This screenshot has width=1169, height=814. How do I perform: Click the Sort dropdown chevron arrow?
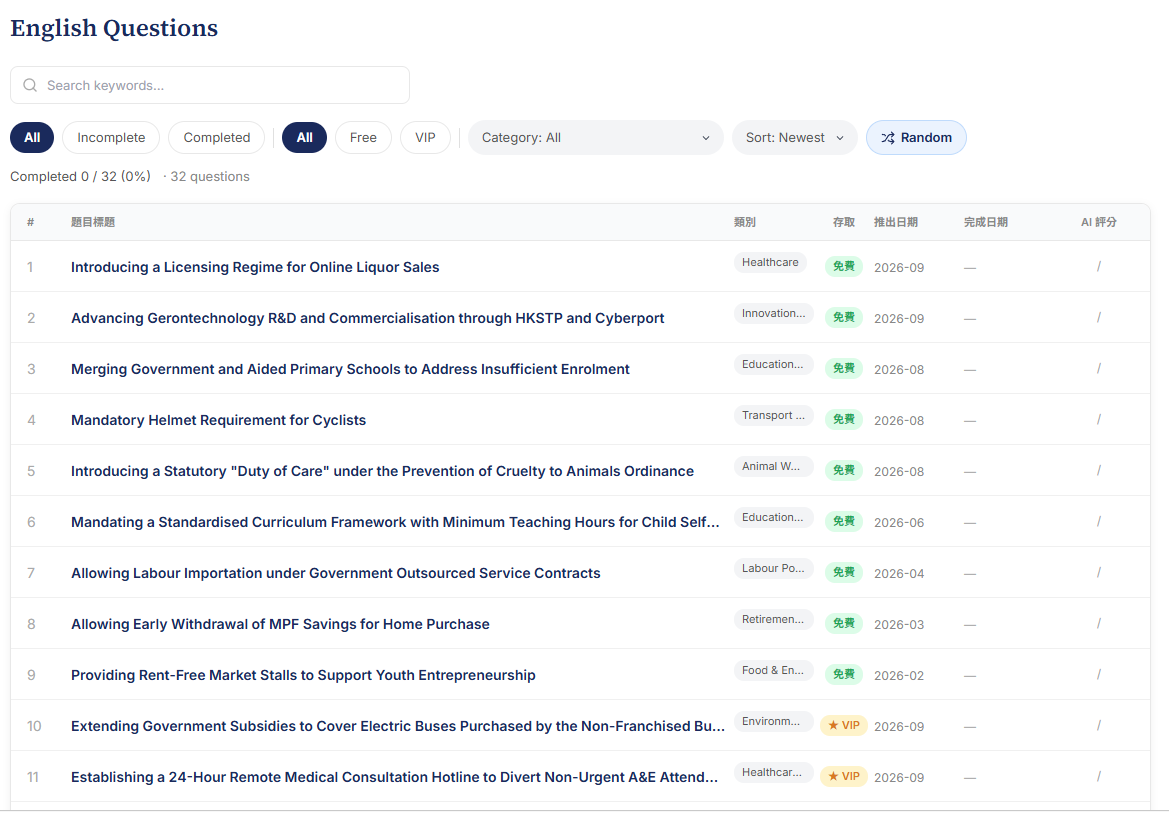click(x=840, y=138)
